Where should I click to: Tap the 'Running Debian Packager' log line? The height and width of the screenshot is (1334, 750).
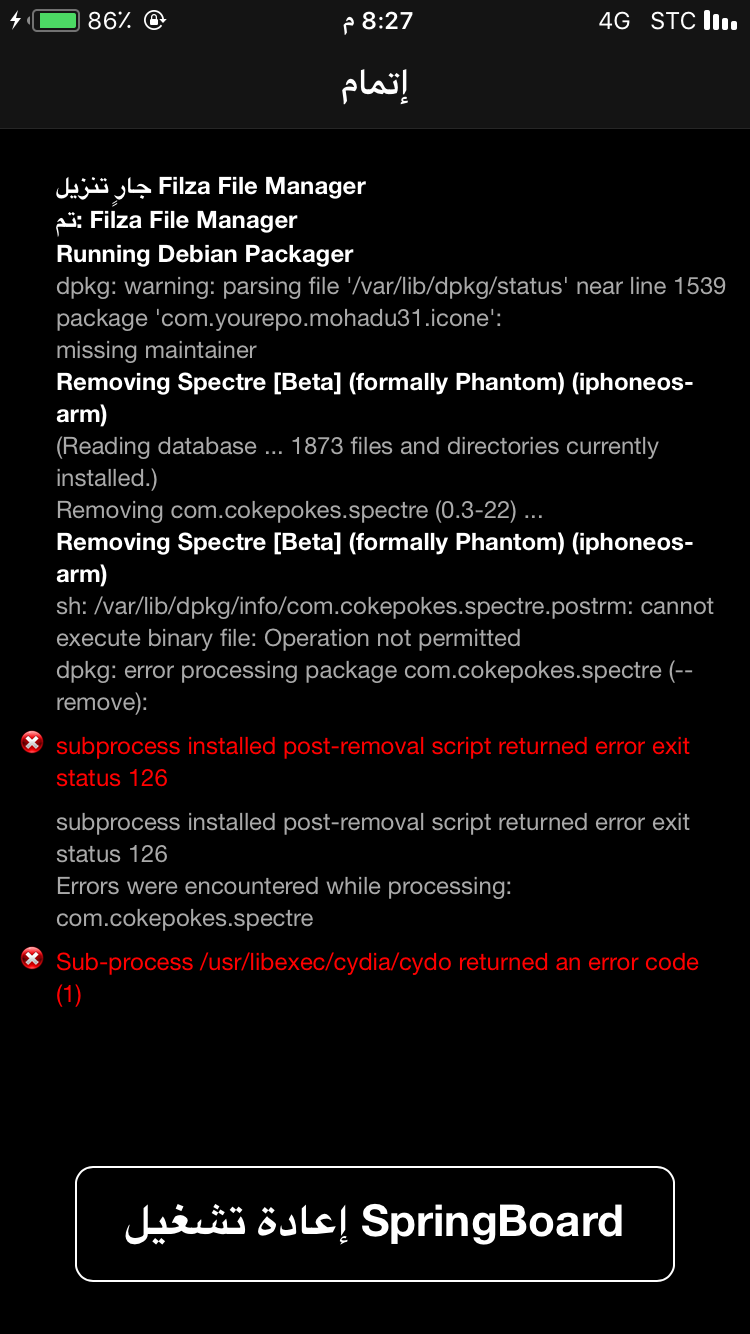(x=205, y=254)
